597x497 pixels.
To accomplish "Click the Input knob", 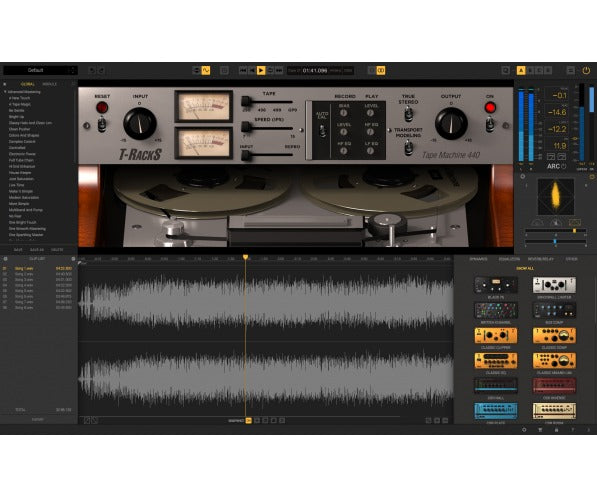I will (140, 123).
